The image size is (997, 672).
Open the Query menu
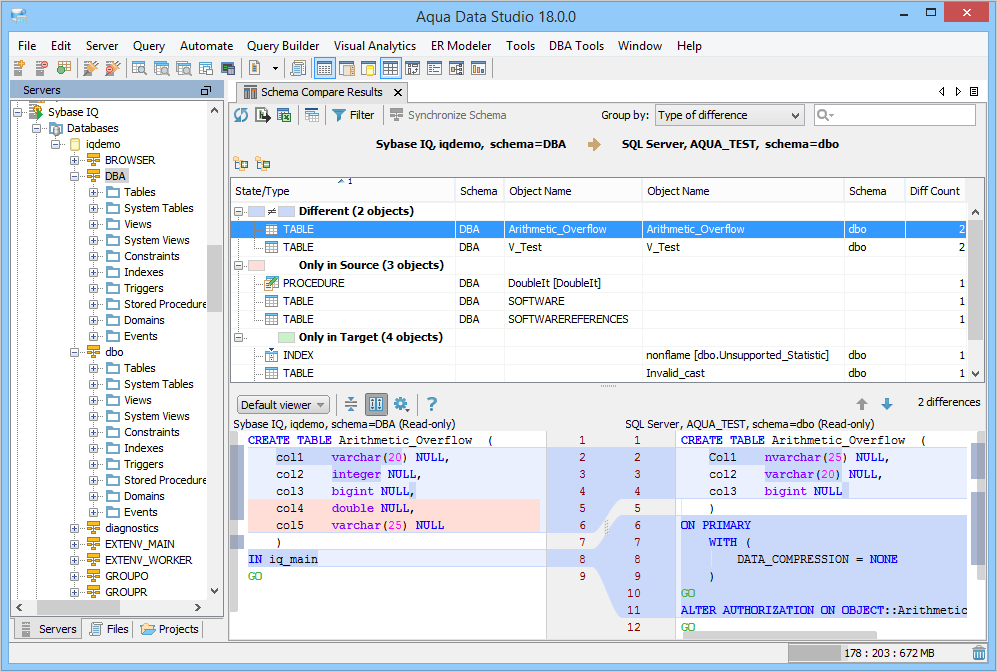pos(149,46)
